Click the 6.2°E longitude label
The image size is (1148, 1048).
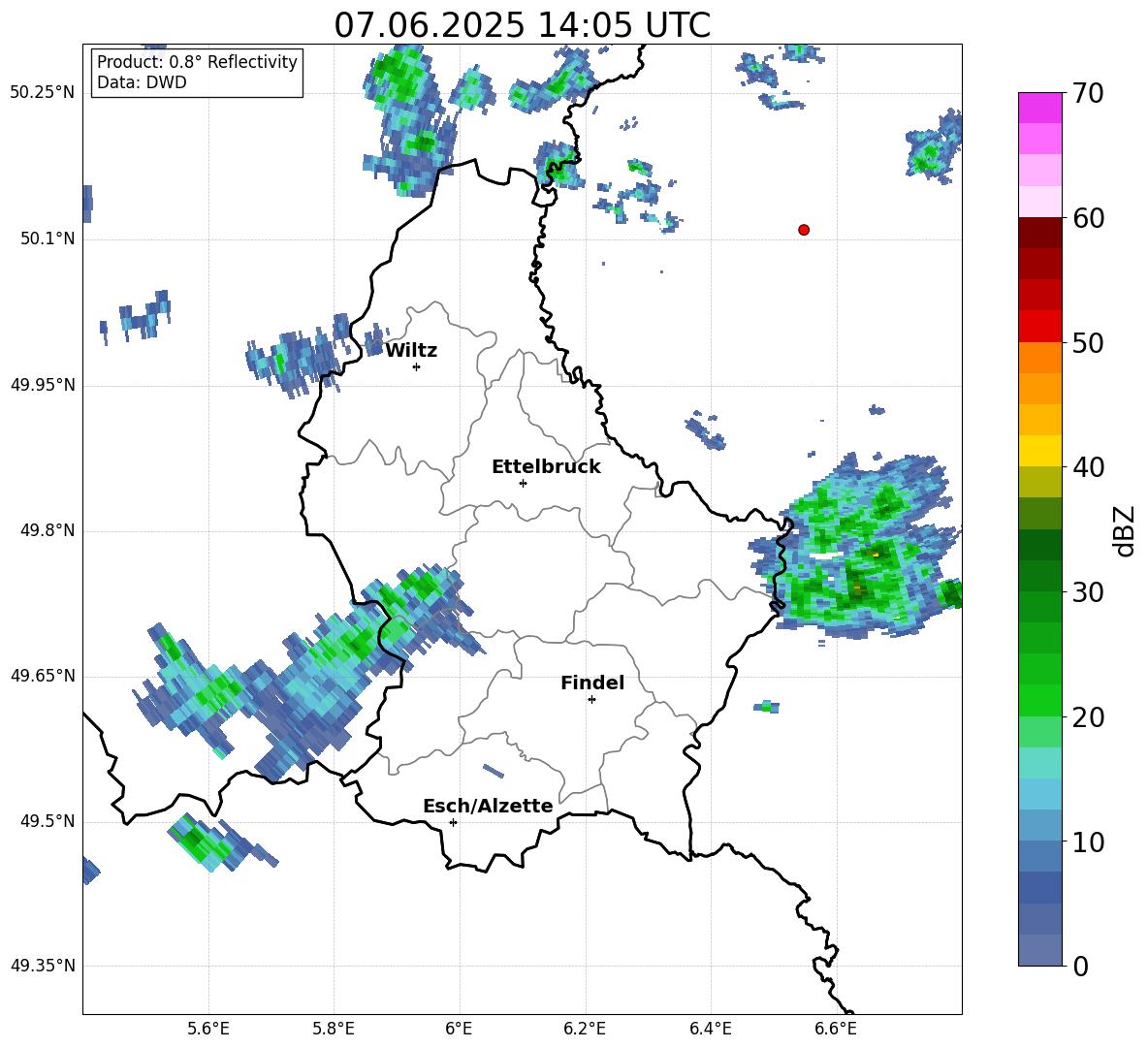point(585,1029)
